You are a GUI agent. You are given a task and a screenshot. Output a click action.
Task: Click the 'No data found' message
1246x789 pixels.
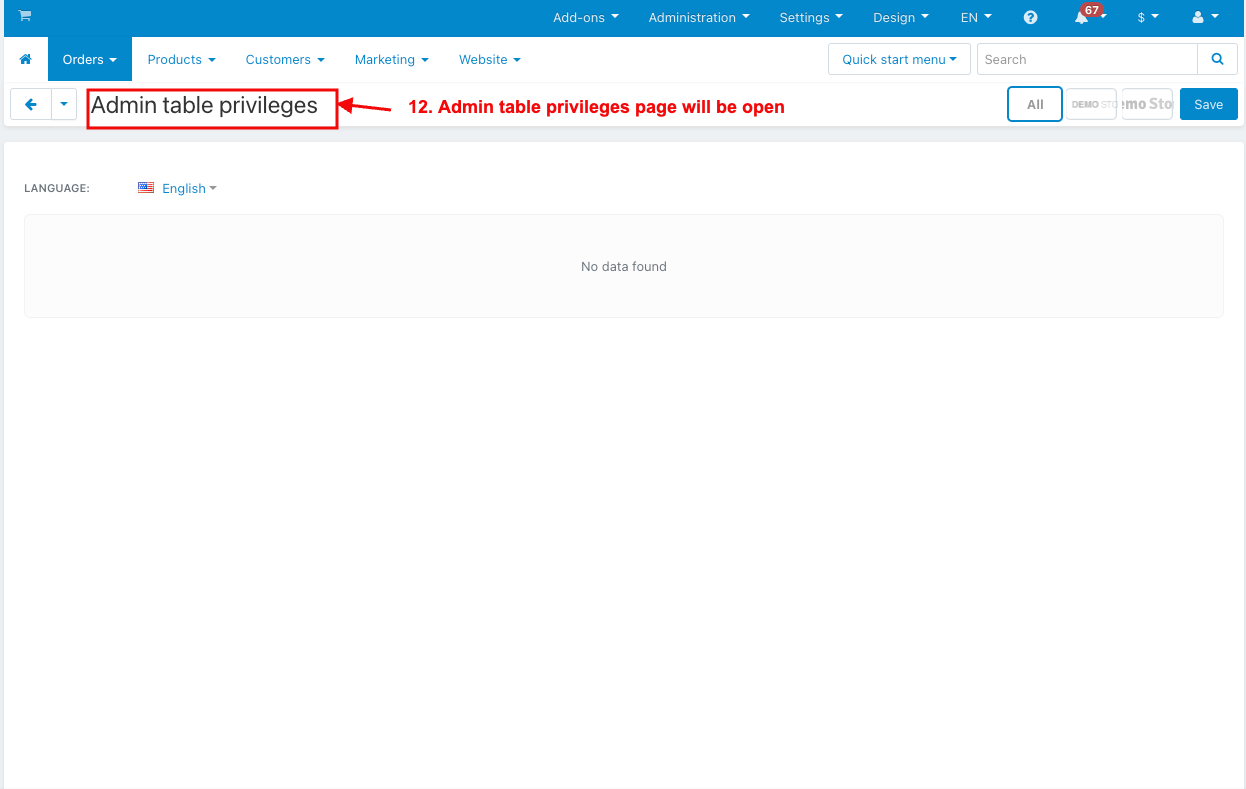(624, 267)
